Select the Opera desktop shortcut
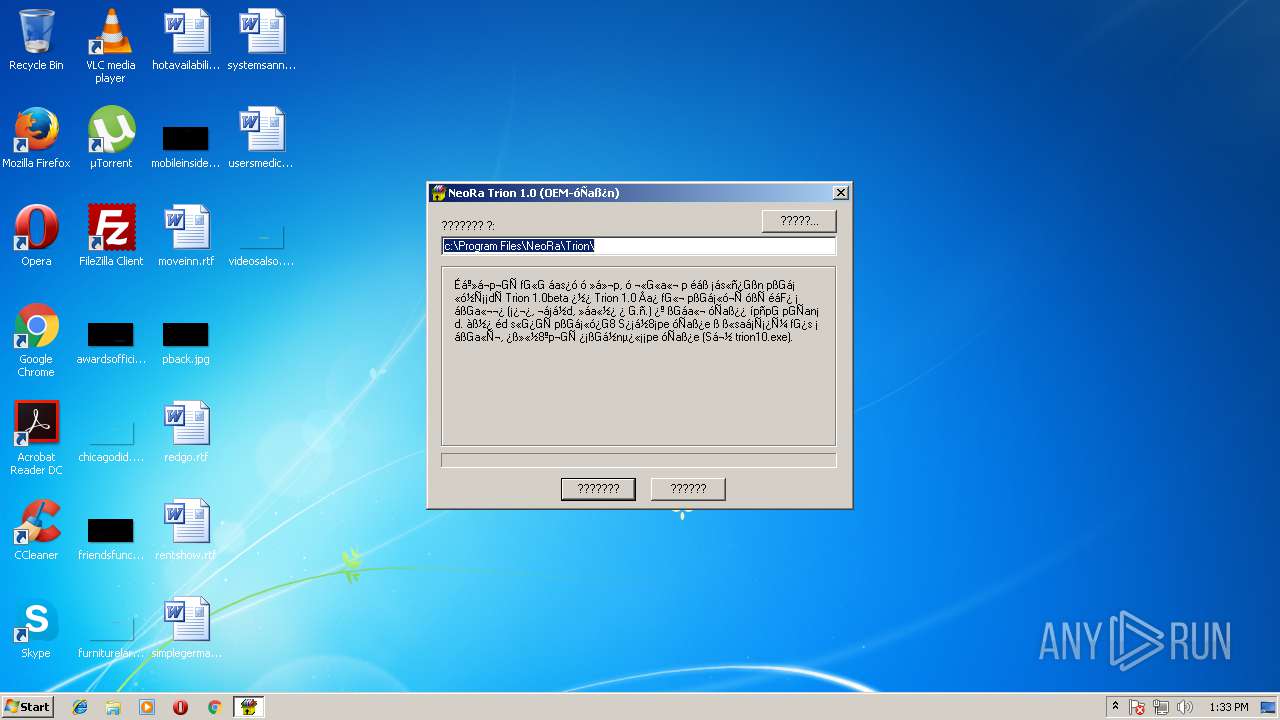This screenshot has width=1280, height=720. tap(36, 236)
